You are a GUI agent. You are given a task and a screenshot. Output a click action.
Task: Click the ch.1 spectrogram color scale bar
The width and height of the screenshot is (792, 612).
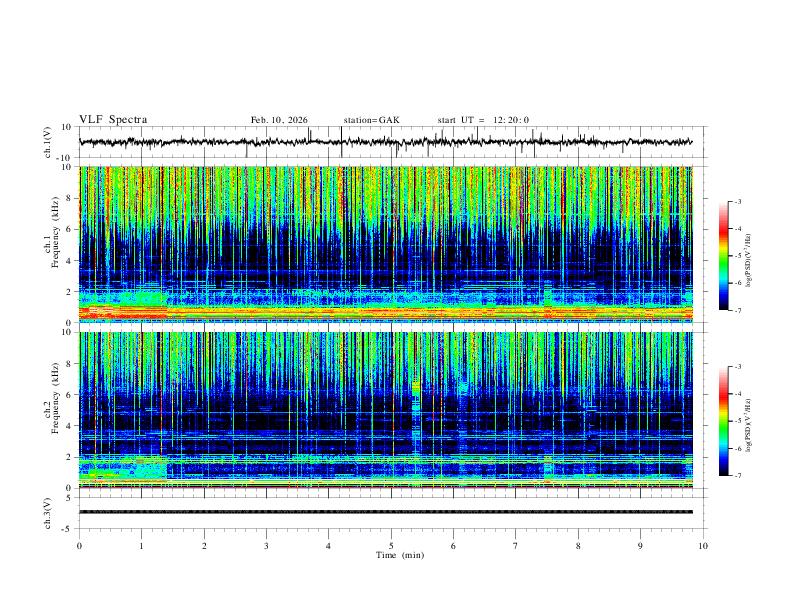[724, 256]
